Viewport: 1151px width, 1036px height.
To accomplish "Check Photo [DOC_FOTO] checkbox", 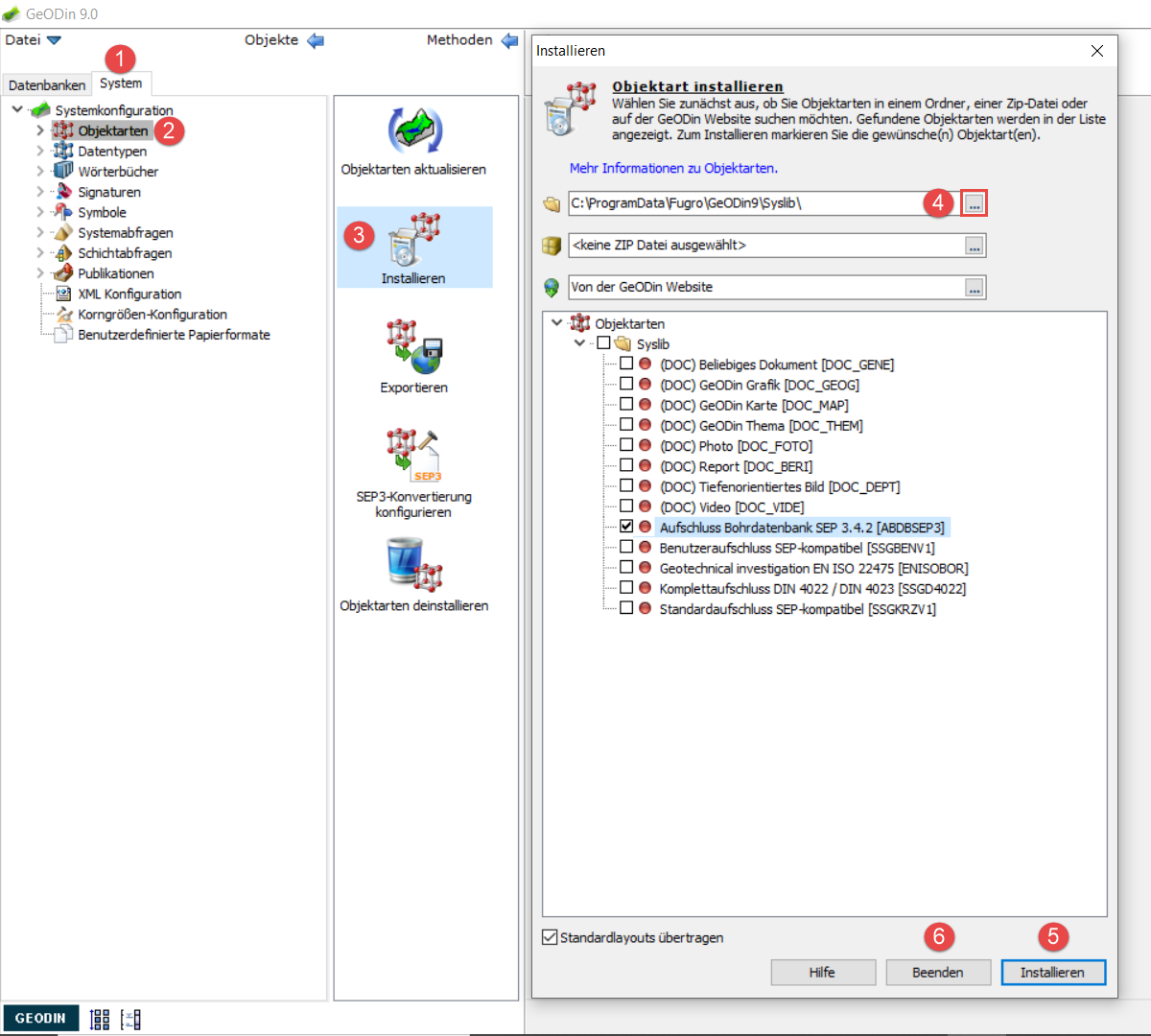I will tap(626, 445).
